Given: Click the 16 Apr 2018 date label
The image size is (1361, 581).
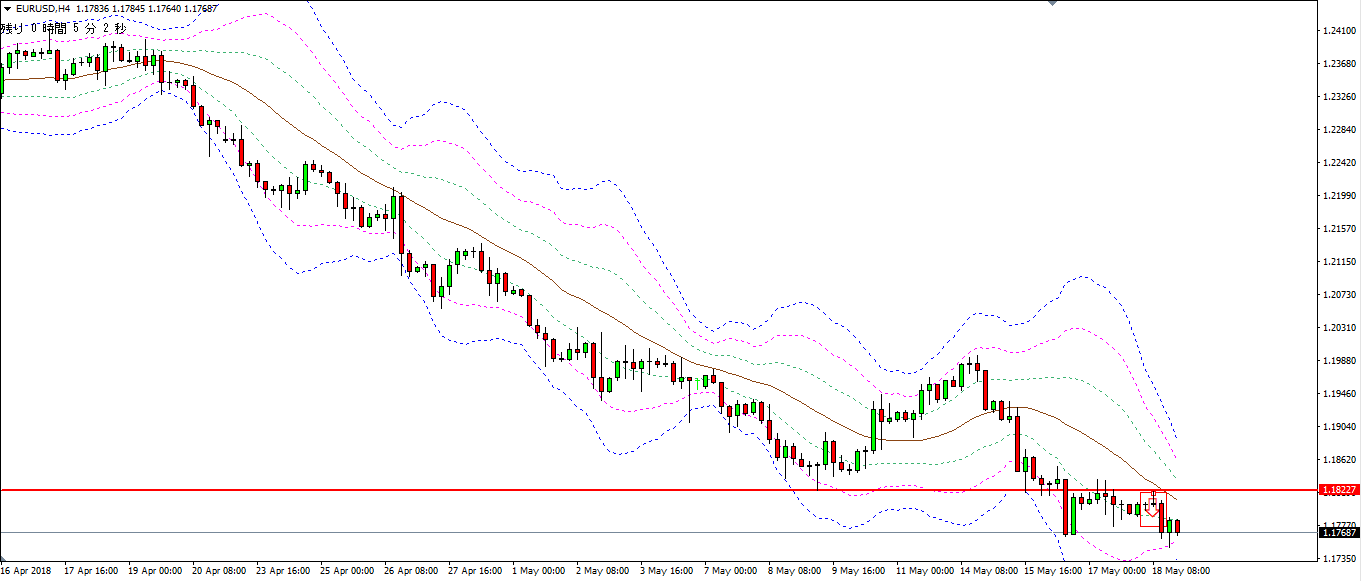Looking at the screenshot, I should click(x=25, y=572).
